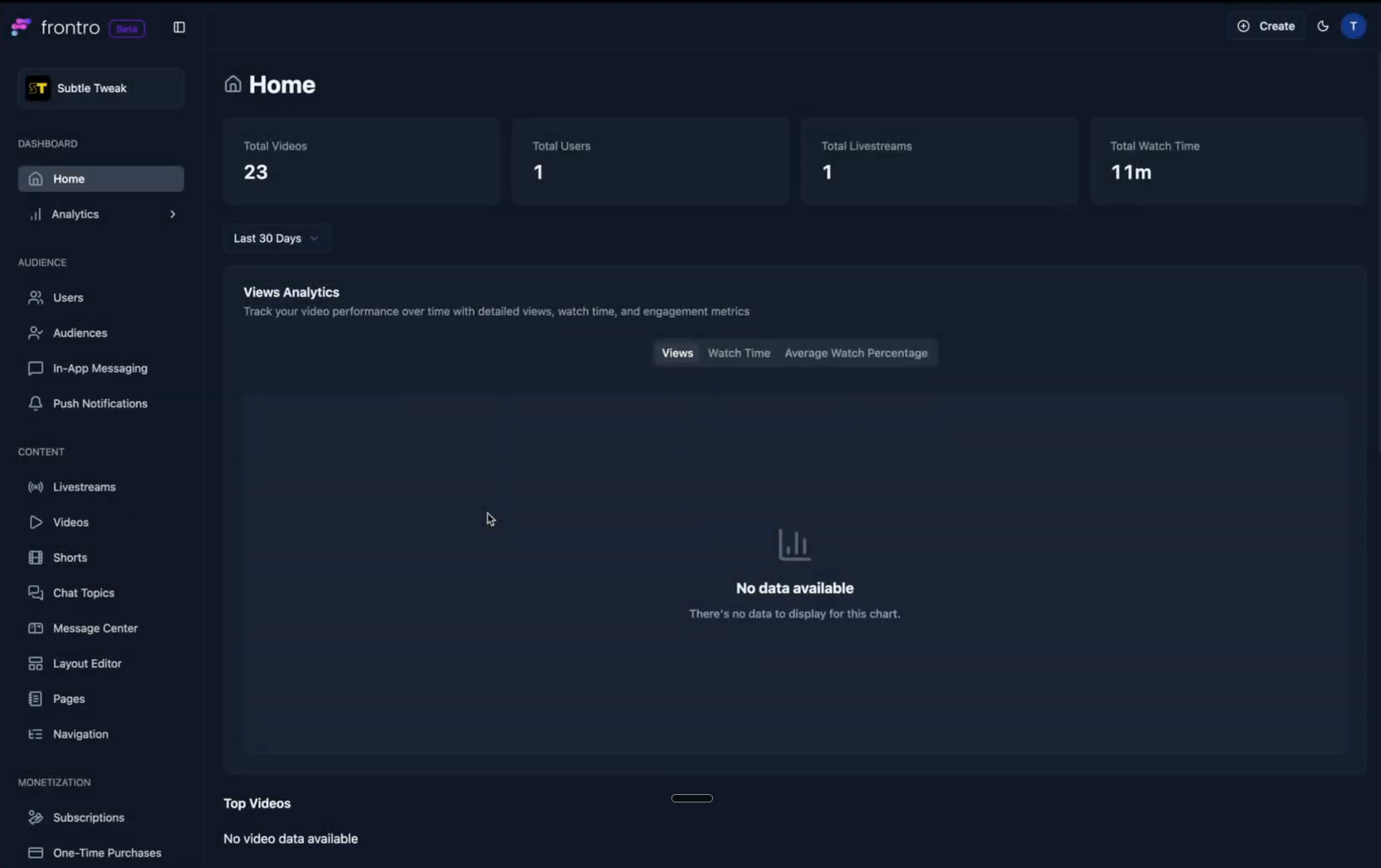Screen dimensions: 1381x868
Task: Expand the Analytics submenu chevron
Action: (x=173, y=214)
